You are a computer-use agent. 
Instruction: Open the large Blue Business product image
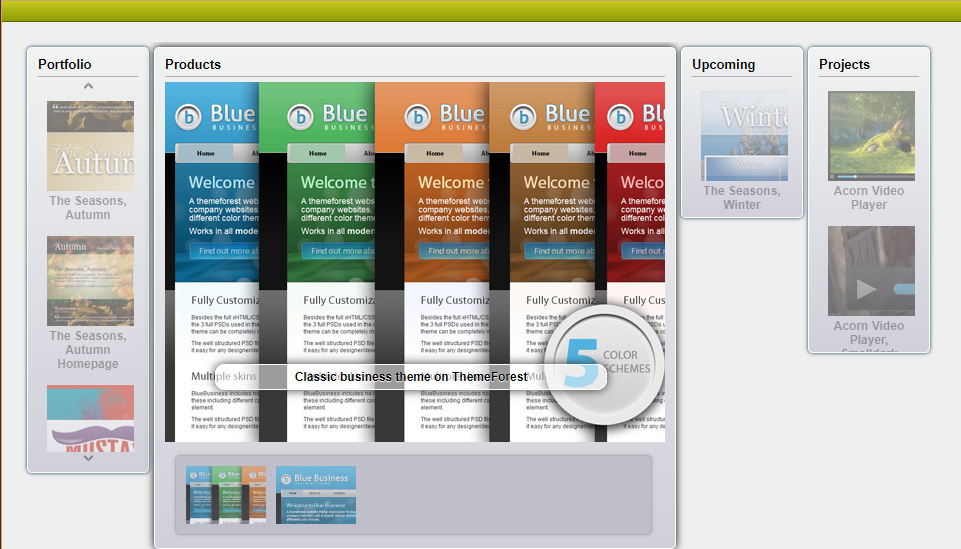click(415, 262)
